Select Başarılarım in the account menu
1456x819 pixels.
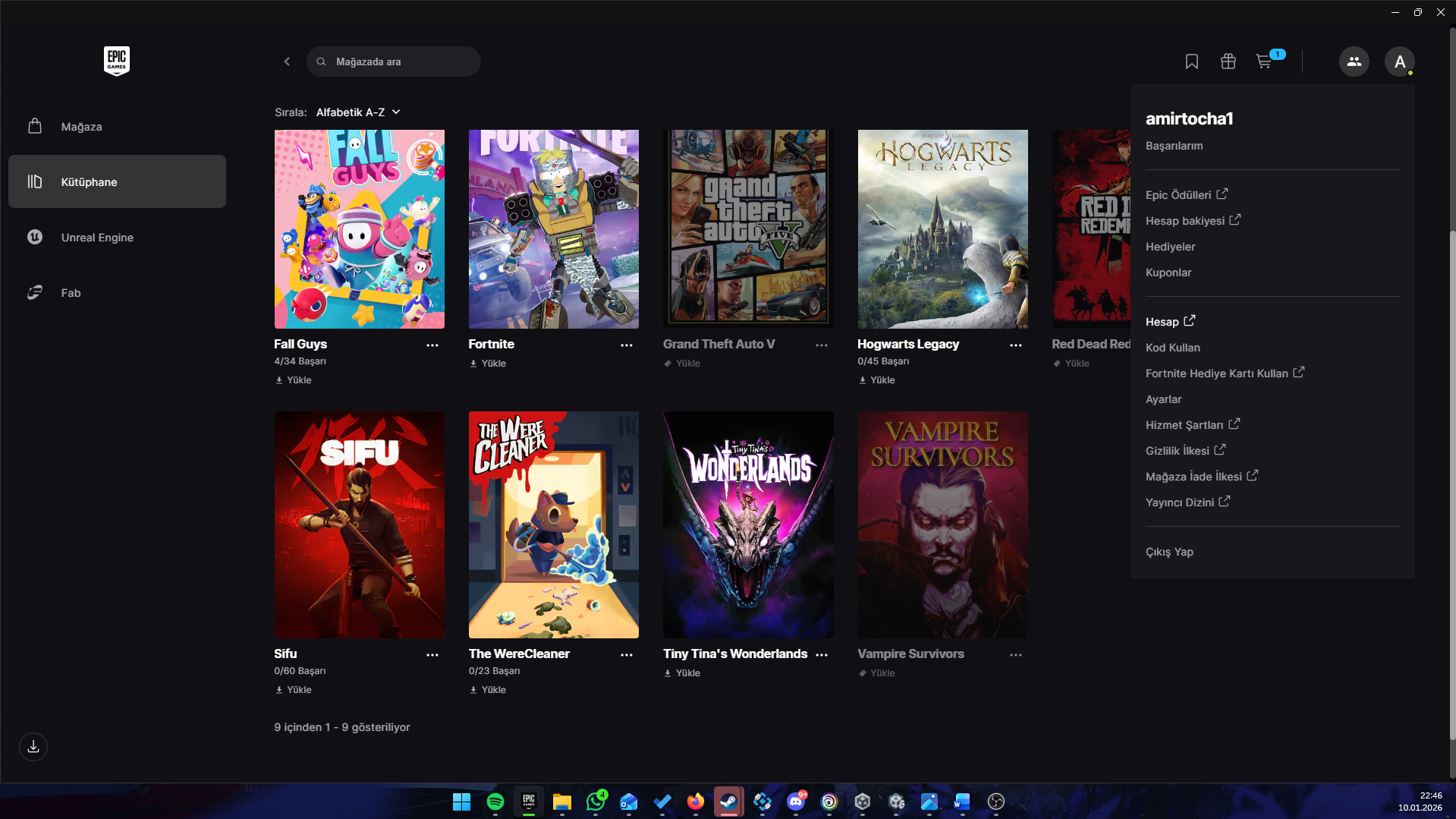coord(1174,146)
